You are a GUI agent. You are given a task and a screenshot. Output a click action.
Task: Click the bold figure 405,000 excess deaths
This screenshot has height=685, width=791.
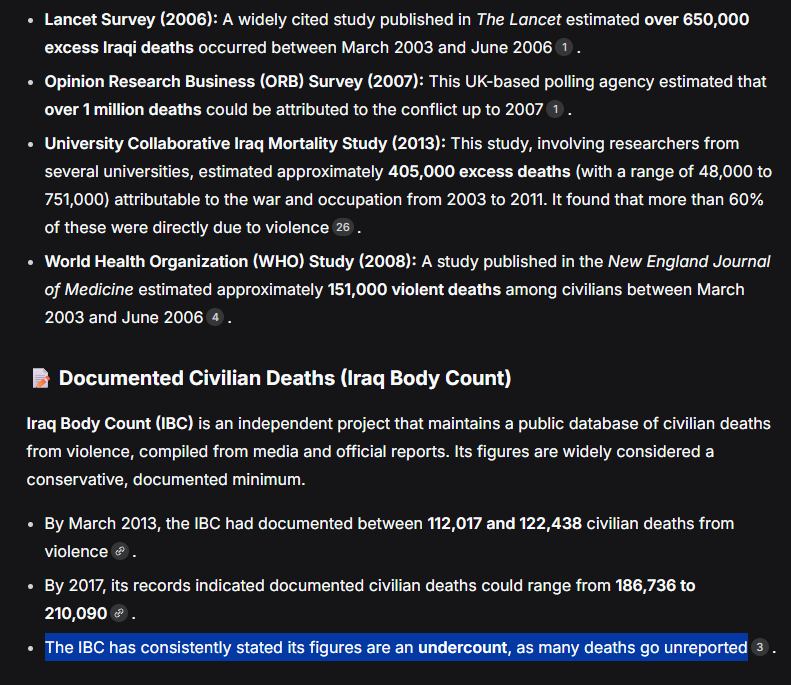(x=479, y=172)
